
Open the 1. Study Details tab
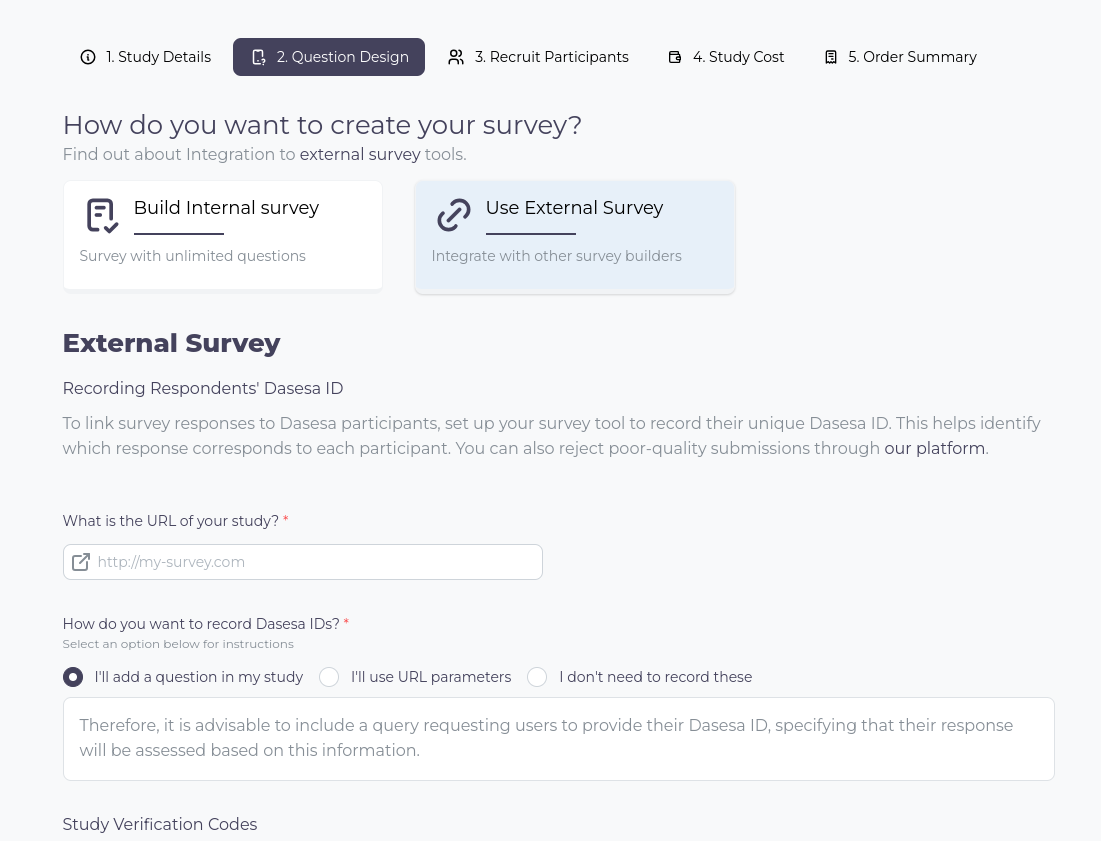146,57
